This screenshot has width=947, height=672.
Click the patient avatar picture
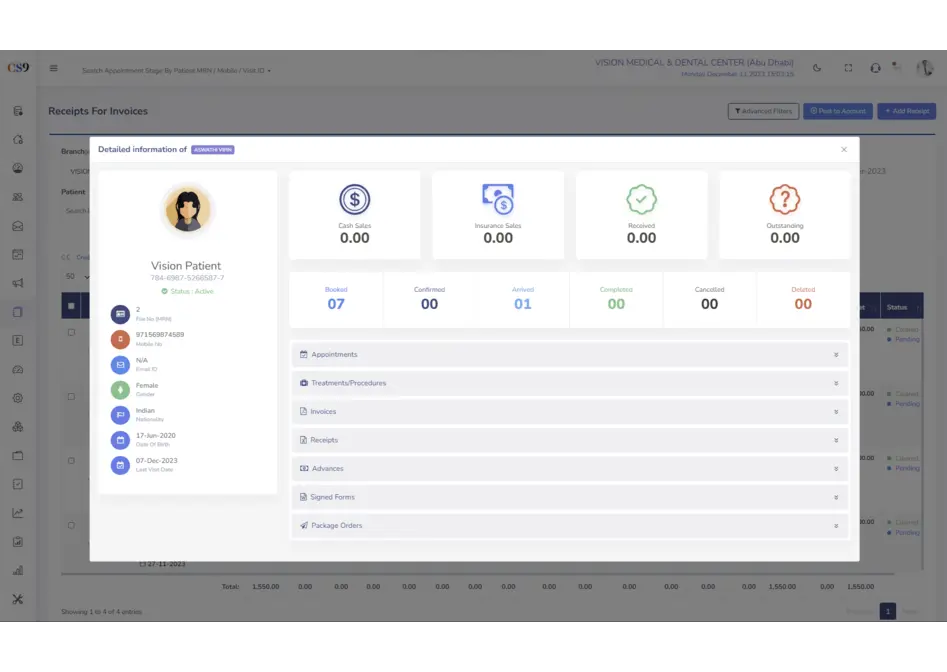click(x=188, y=210)
